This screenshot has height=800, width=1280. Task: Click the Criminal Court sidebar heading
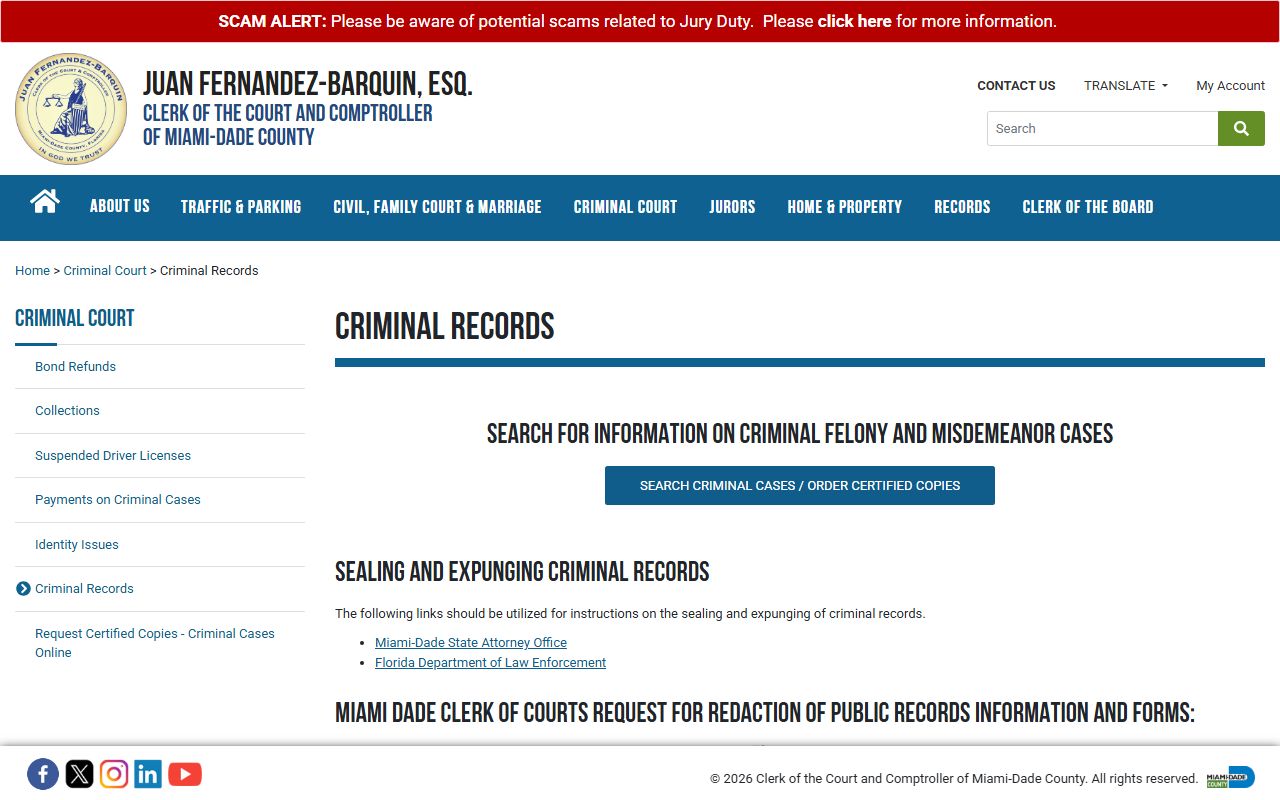75,318
